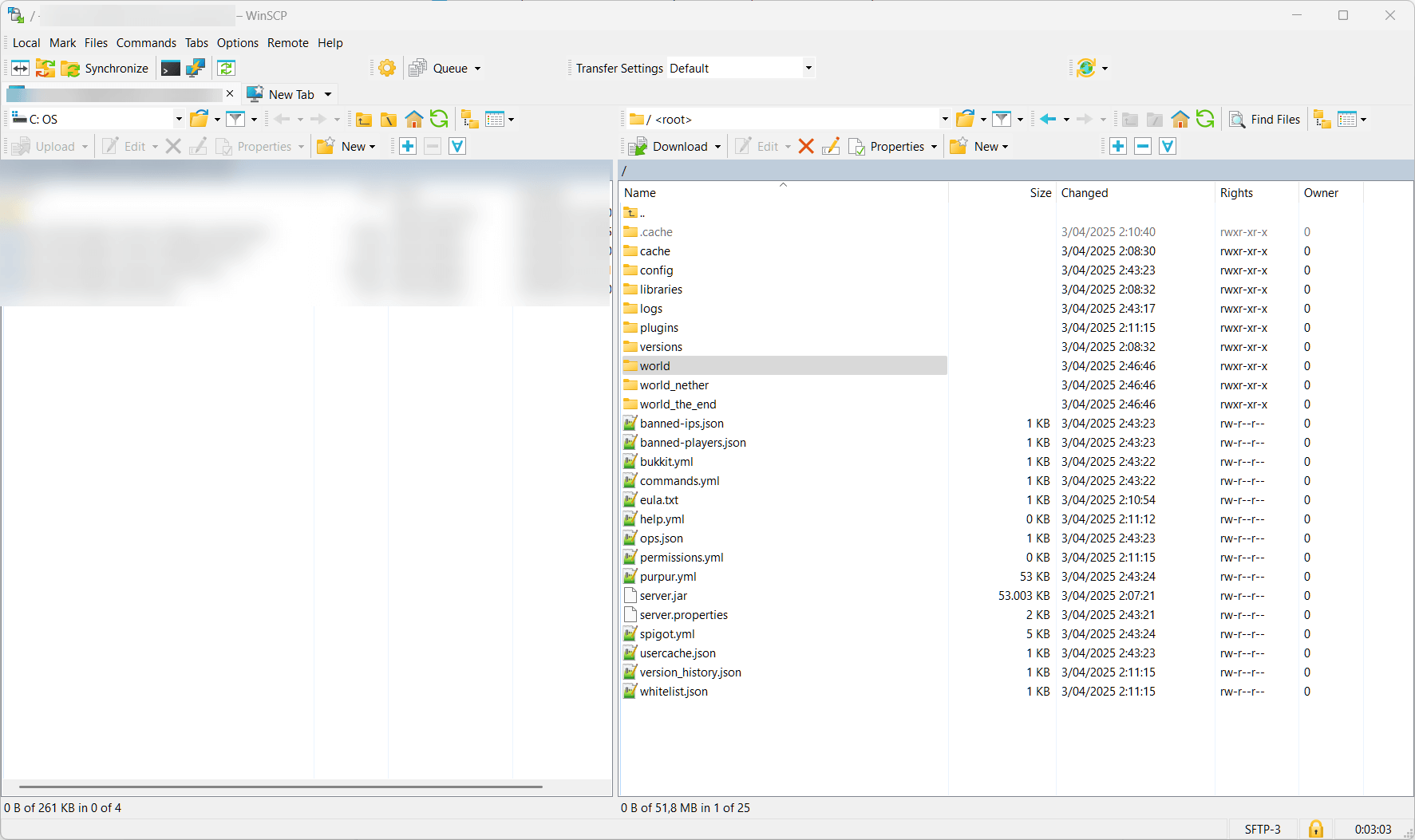
Task: Go to remote home directory with home icon
Action: point(1180,119)
